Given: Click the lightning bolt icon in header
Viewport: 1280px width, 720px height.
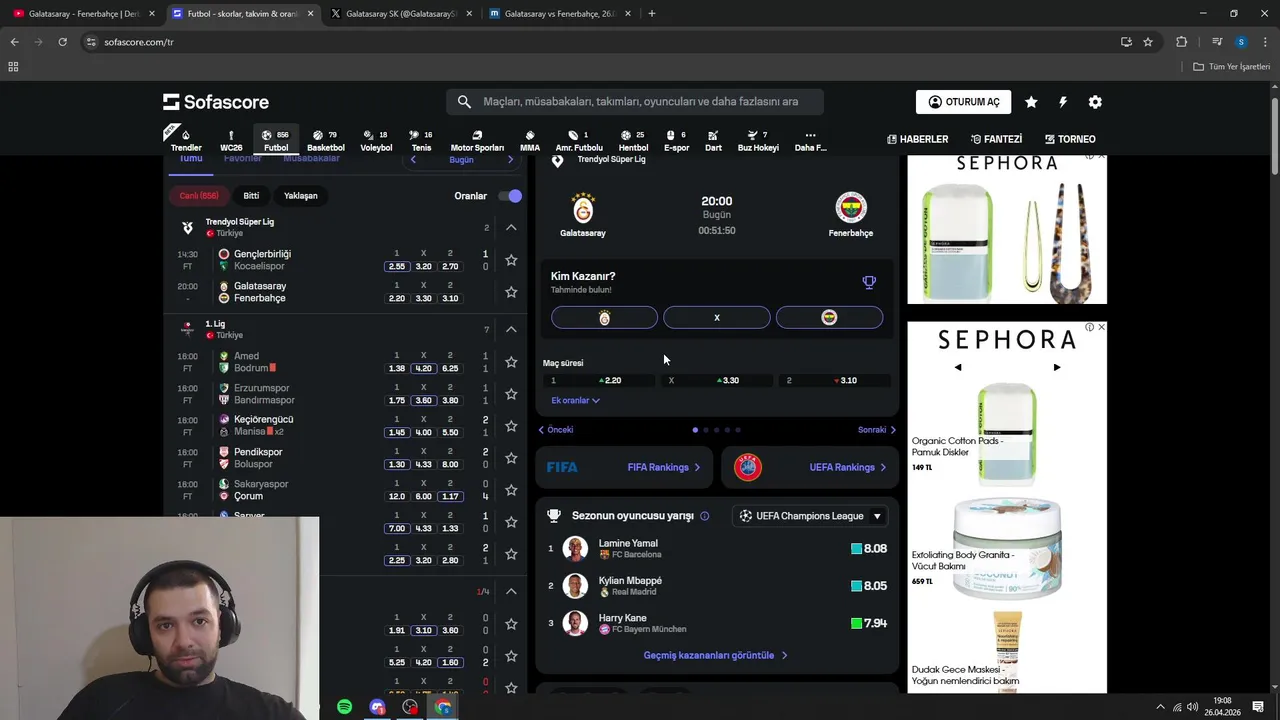Looking at the screenshot, I should tap(1063, 102).
